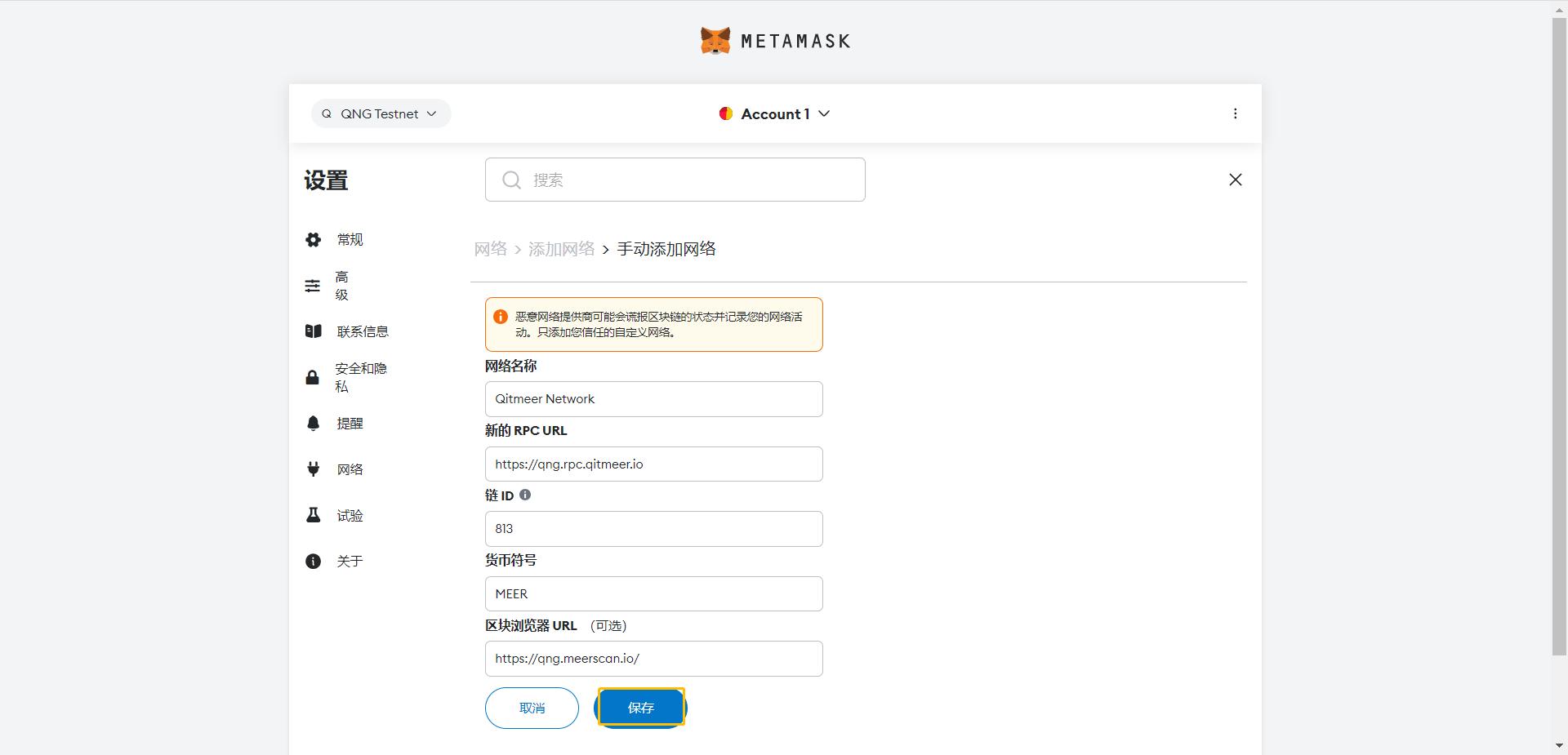Click the page vertical scrollbar thumb
Viewport: 1568px width, 755px height.
(x=1559, y=336)
